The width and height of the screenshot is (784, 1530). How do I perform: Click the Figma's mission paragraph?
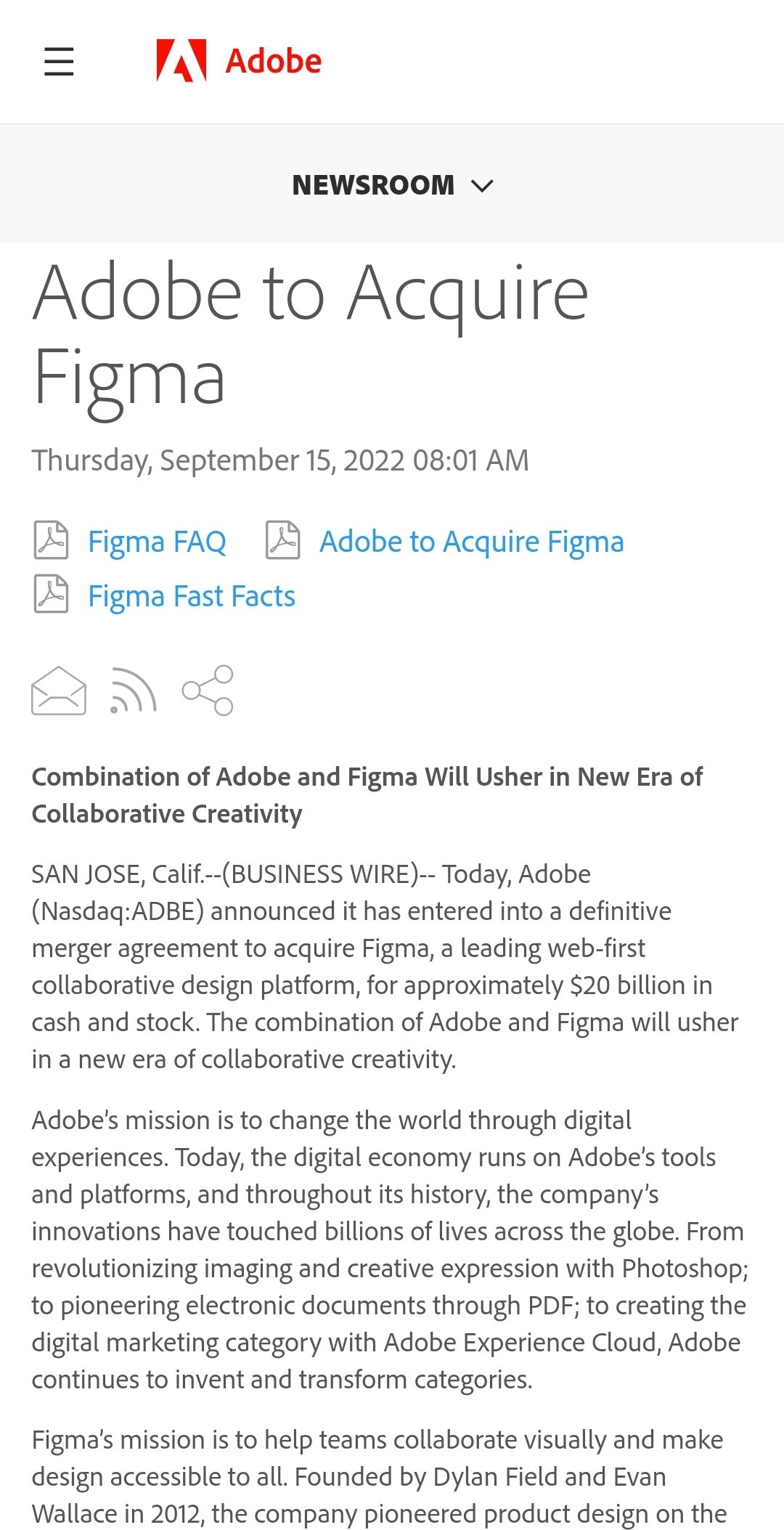coord(377,1476)
